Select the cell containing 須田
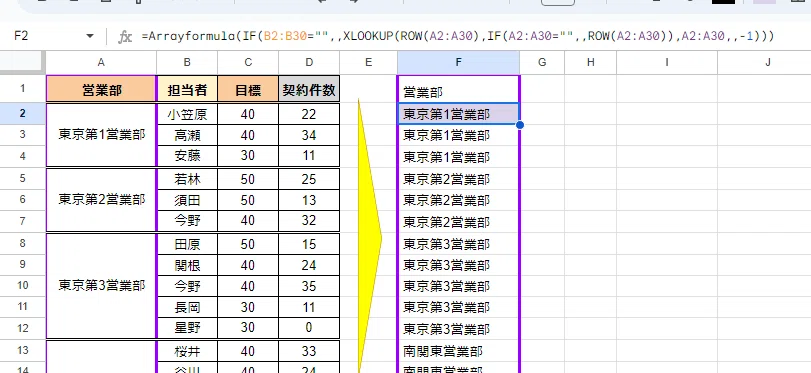 tap(187, 200)
